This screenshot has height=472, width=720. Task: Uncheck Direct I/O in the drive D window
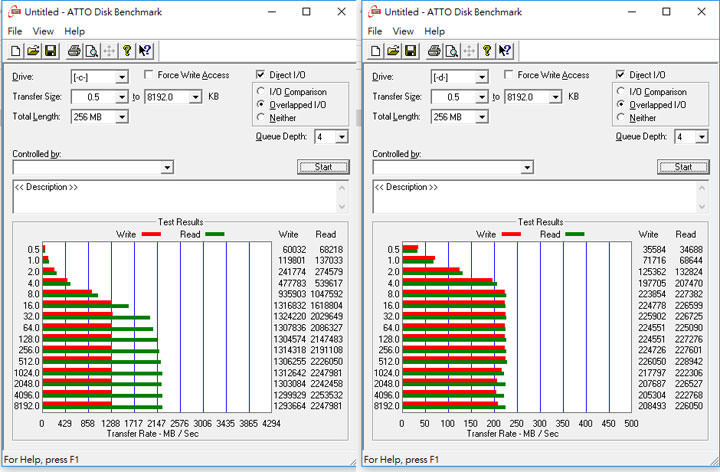pos(622,75)
